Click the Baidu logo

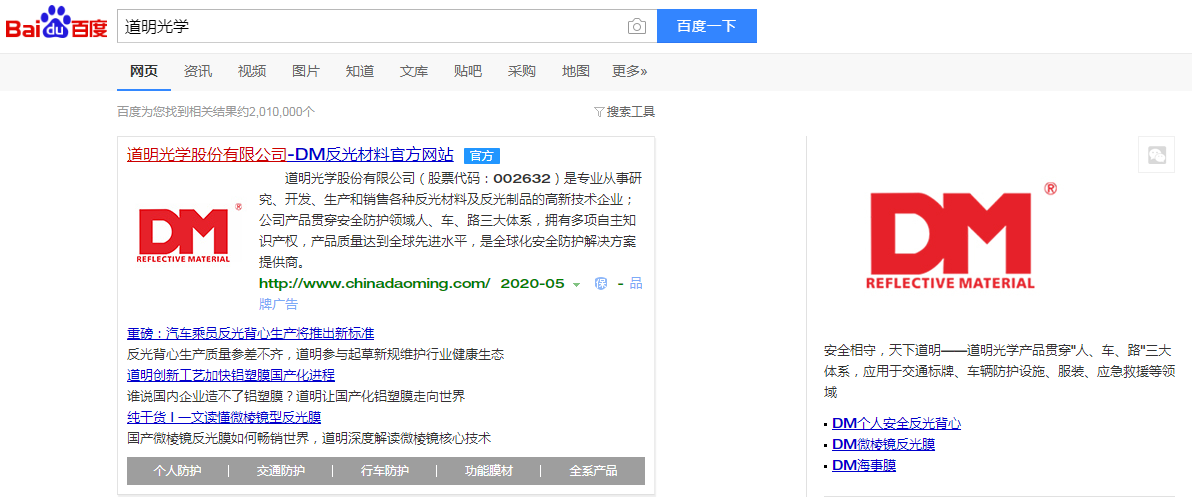point(57,23)
